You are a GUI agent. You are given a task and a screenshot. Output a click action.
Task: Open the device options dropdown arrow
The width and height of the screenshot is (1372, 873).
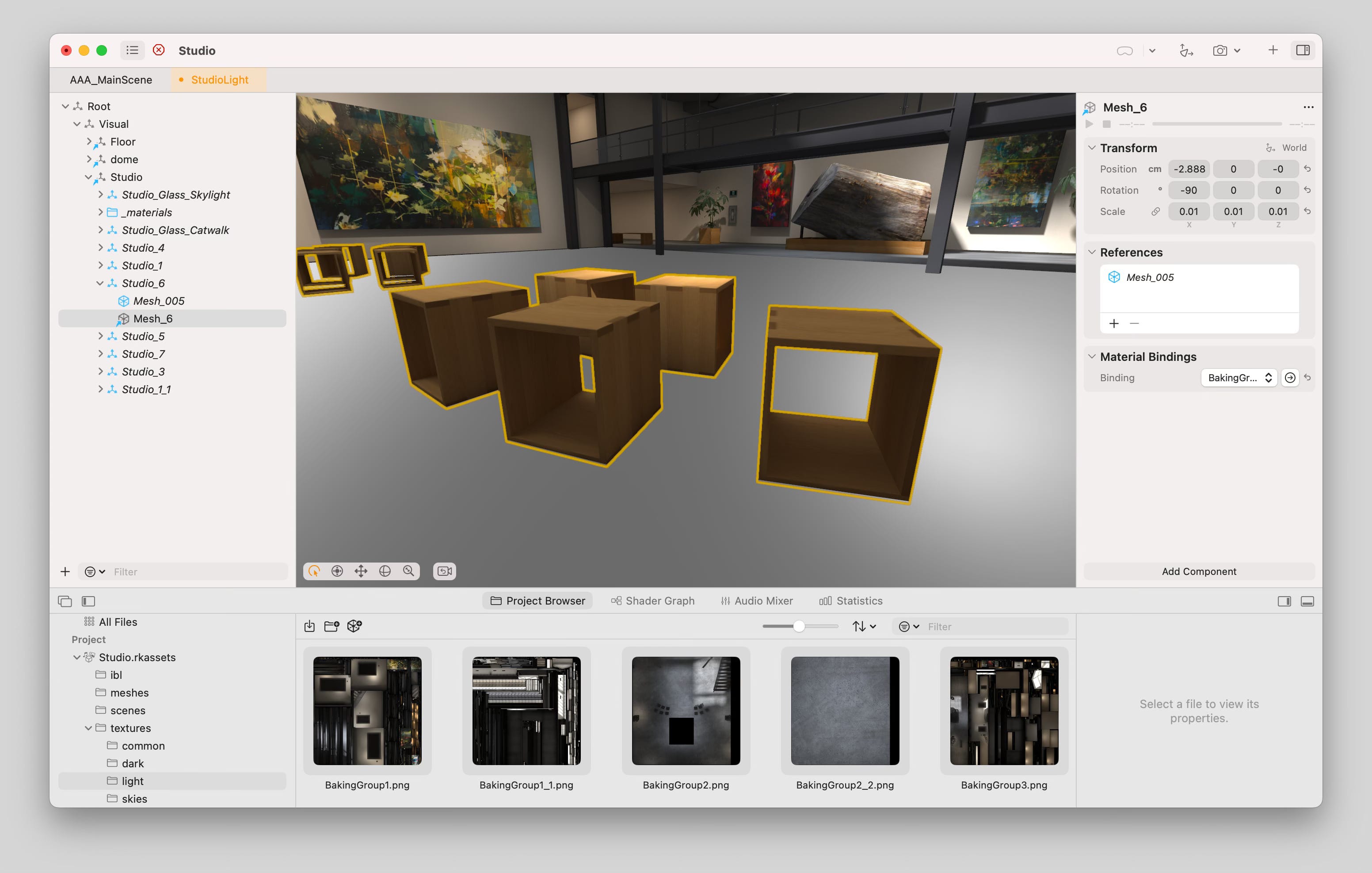click(1152, 51)
